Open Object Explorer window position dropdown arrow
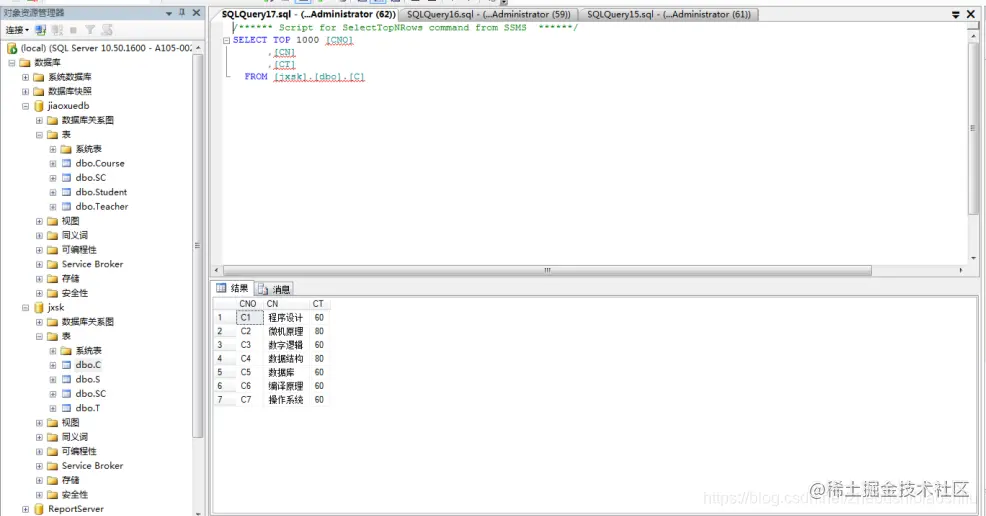The width and height of the screenshot is (986, 516). (x=169, y=13)
